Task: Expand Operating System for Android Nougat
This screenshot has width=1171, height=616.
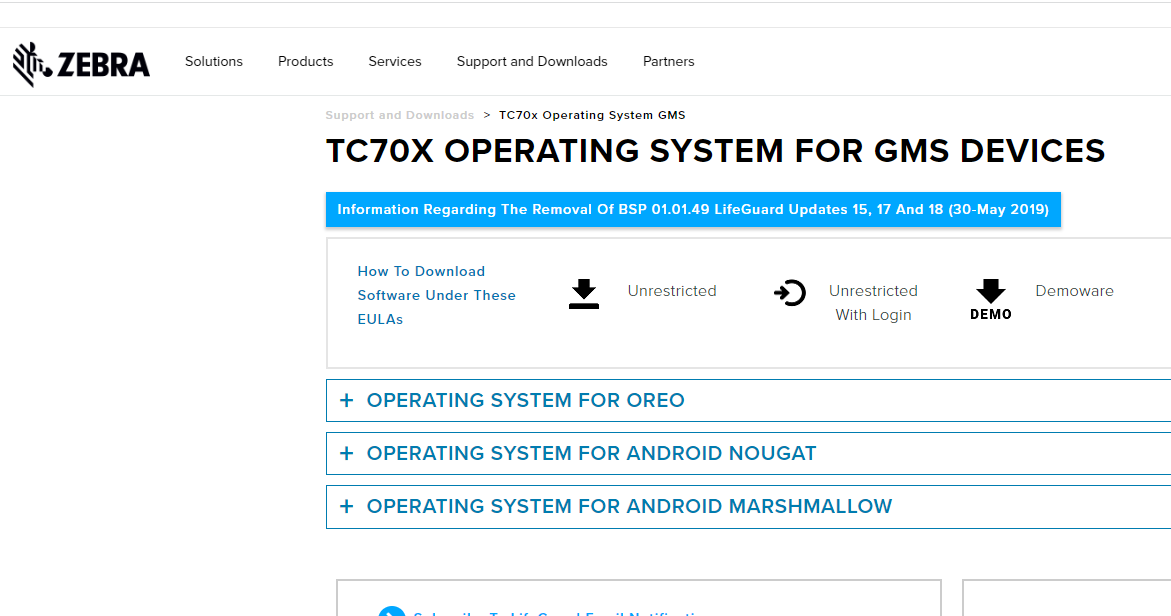Action: [x=591, y=453]
